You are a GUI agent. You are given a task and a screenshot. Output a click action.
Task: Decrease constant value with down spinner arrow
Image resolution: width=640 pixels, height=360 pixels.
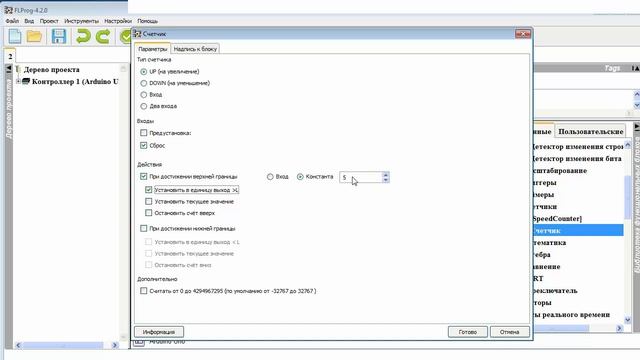(386, 180)
